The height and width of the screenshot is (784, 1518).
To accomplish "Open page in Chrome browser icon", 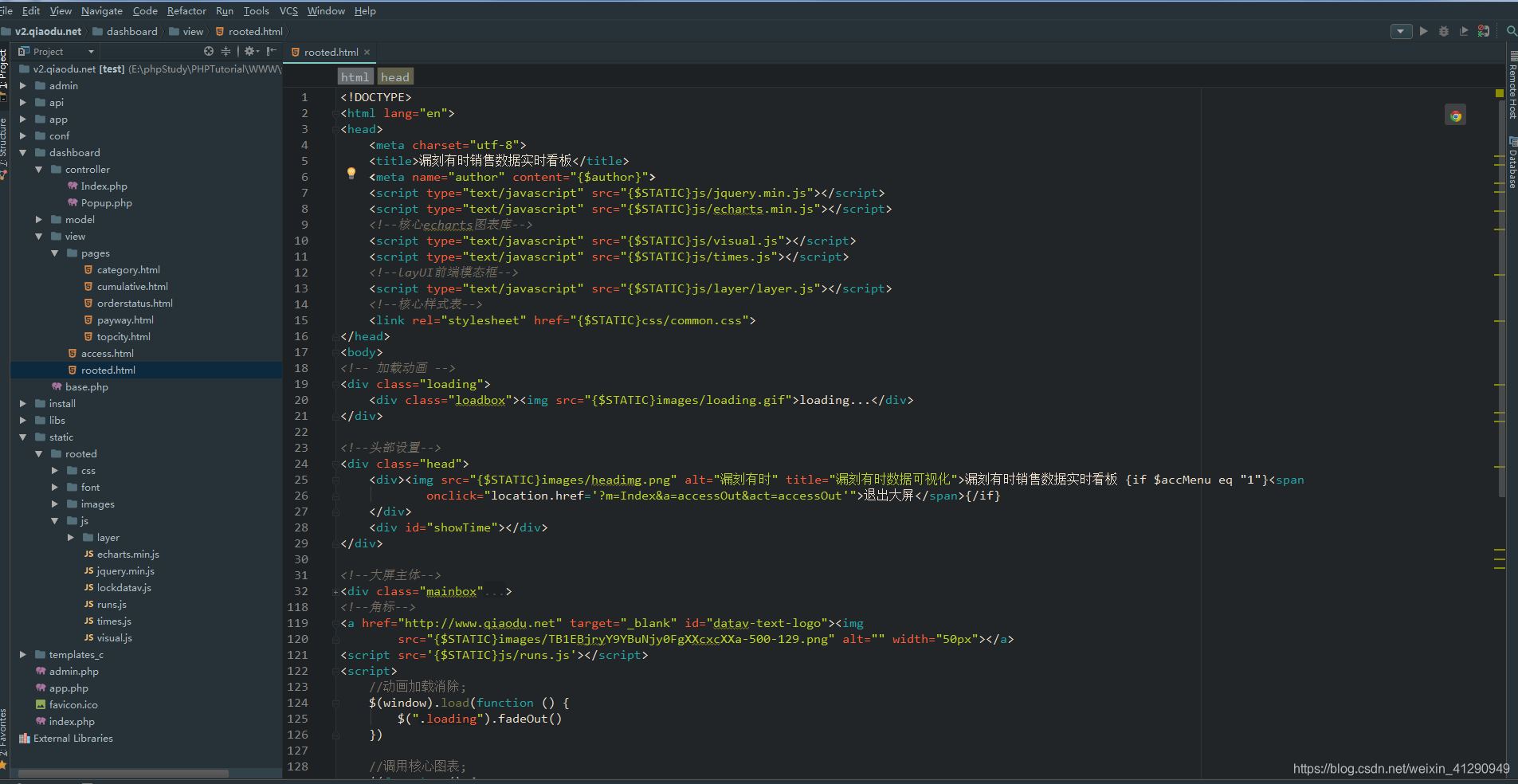I will coord(1455,116).
